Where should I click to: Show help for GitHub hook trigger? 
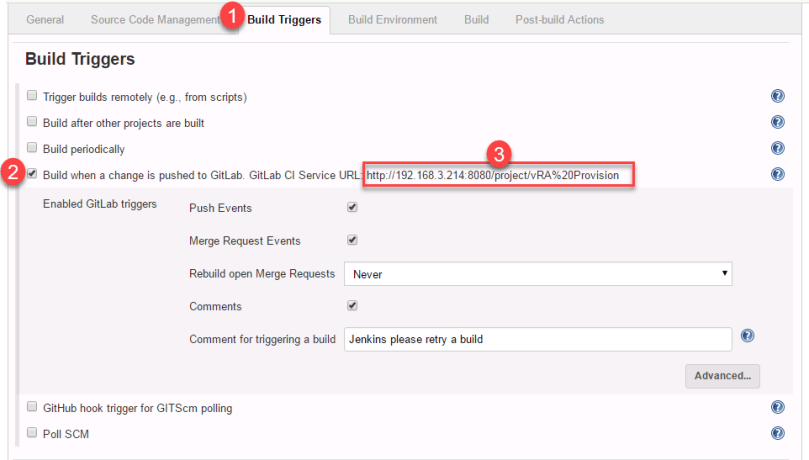click(777, 408)
